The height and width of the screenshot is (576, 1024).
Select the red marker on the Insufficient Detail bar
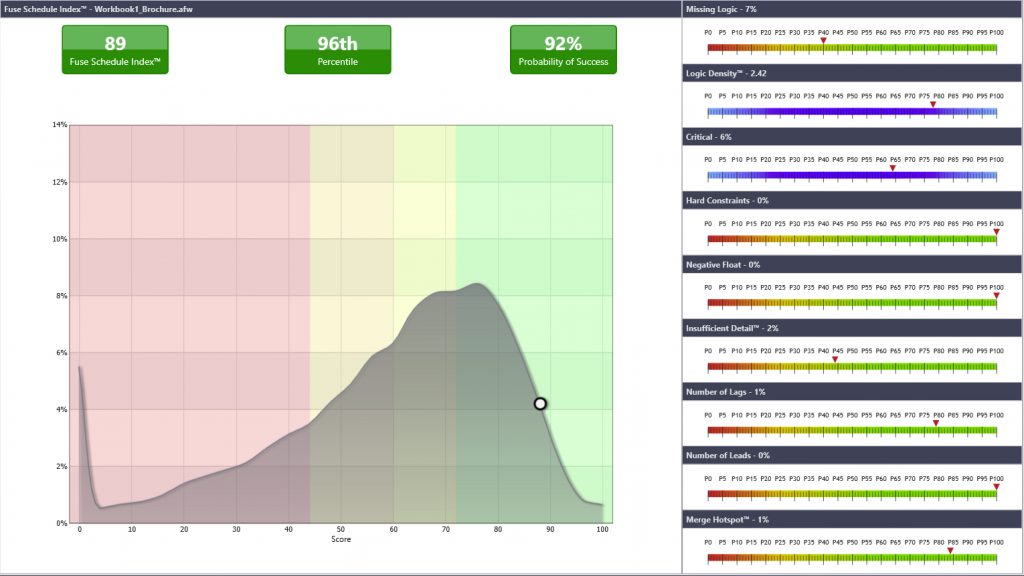click(835, 360)
